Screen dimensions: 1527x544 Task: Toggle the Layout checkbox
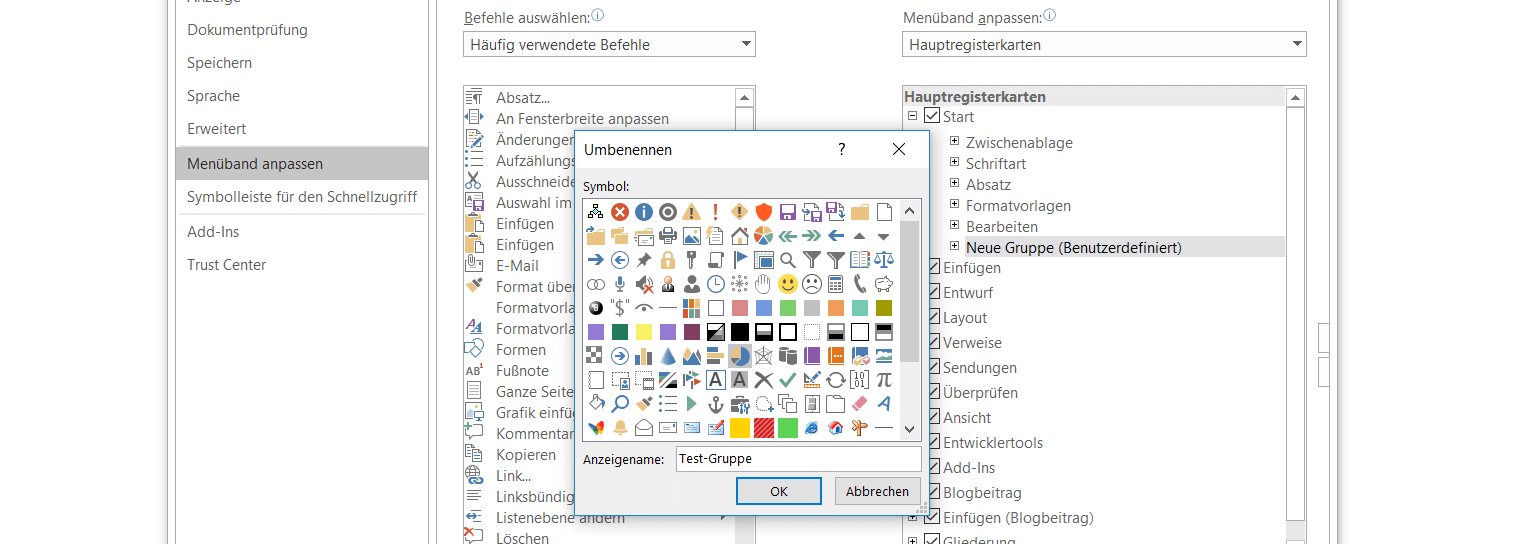coord(934,318)
